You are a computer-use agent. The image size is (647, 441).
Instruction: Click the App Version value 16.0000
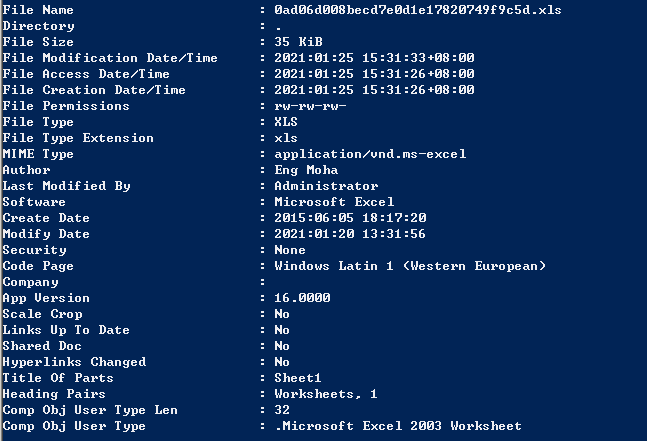coord(302,298)
